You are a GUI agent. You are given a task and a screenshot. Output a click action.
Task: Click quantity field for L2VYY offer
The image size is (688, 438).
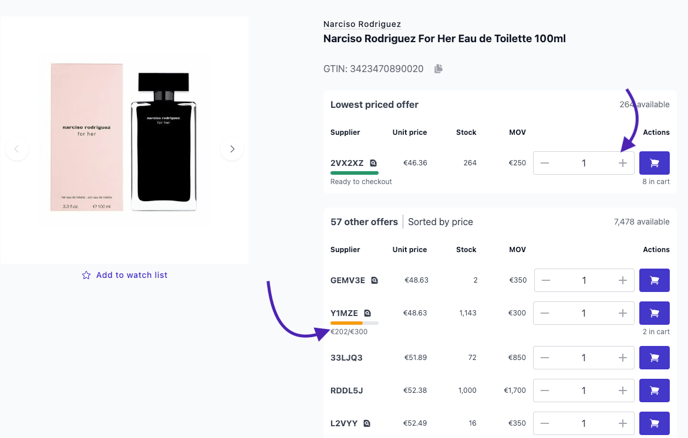point(584,423)
